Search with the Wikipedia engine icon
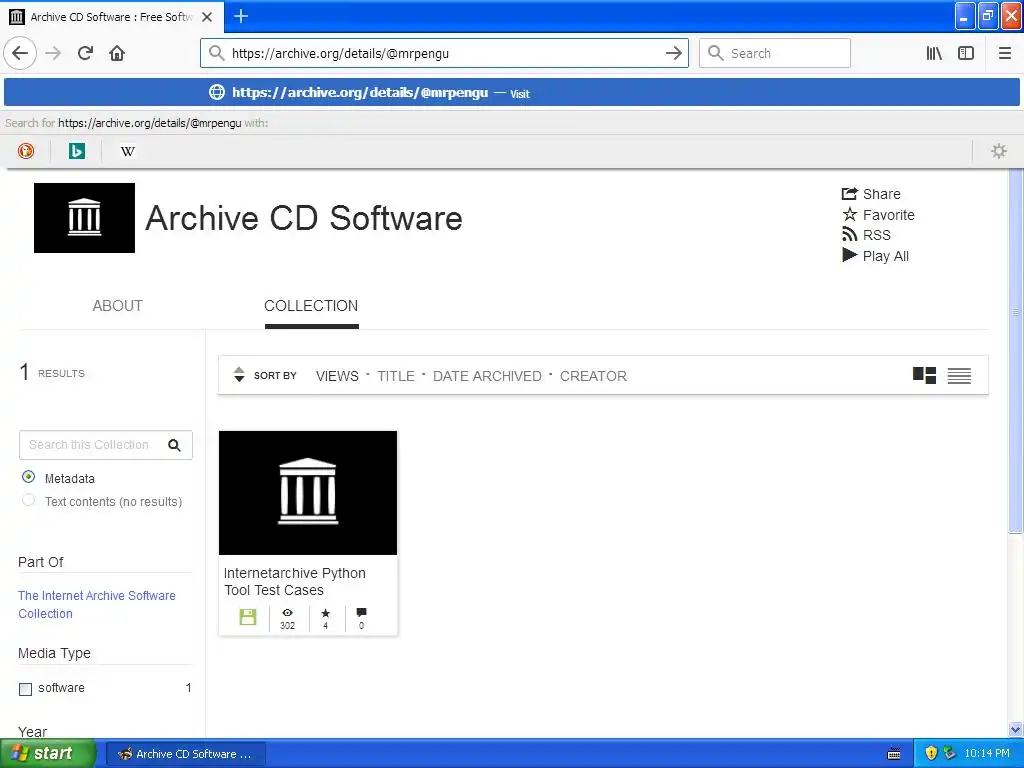Viewport: 1024px width, 768px height. 127,152
